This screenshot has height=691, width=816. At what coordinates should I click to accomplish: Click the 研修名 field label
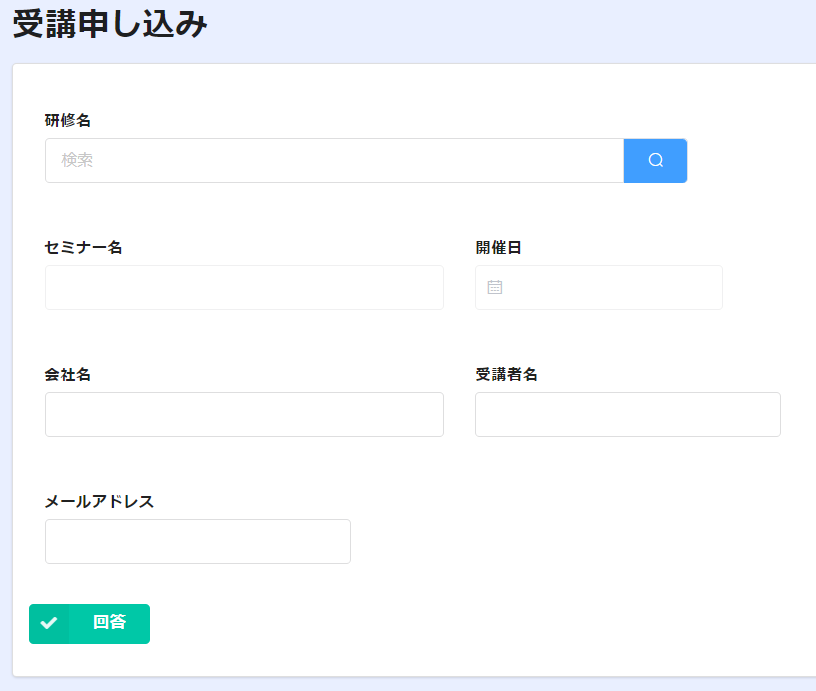(68, 120)
